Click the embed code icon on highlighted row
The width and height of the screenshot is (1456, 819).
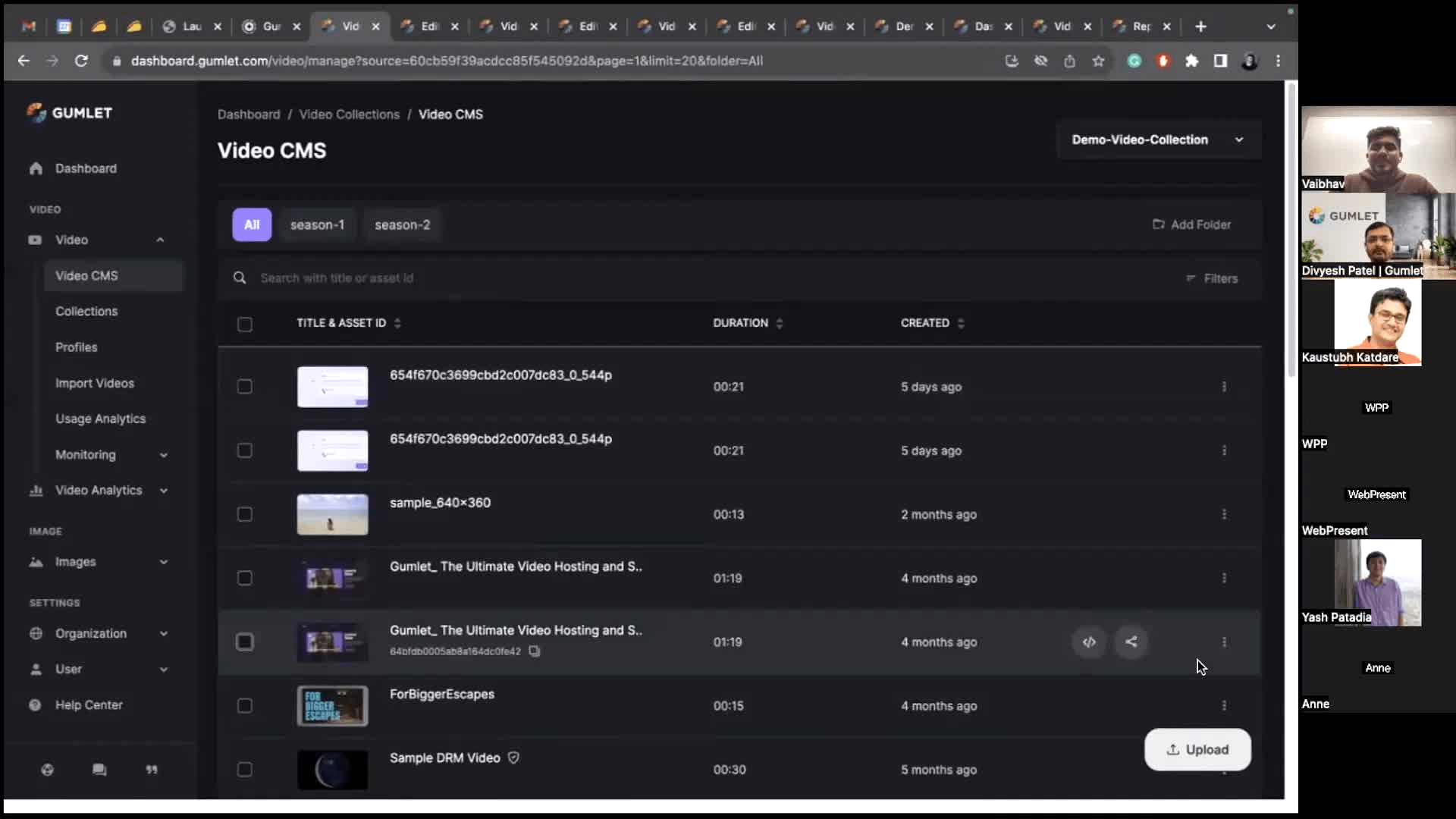[1089, 642]
